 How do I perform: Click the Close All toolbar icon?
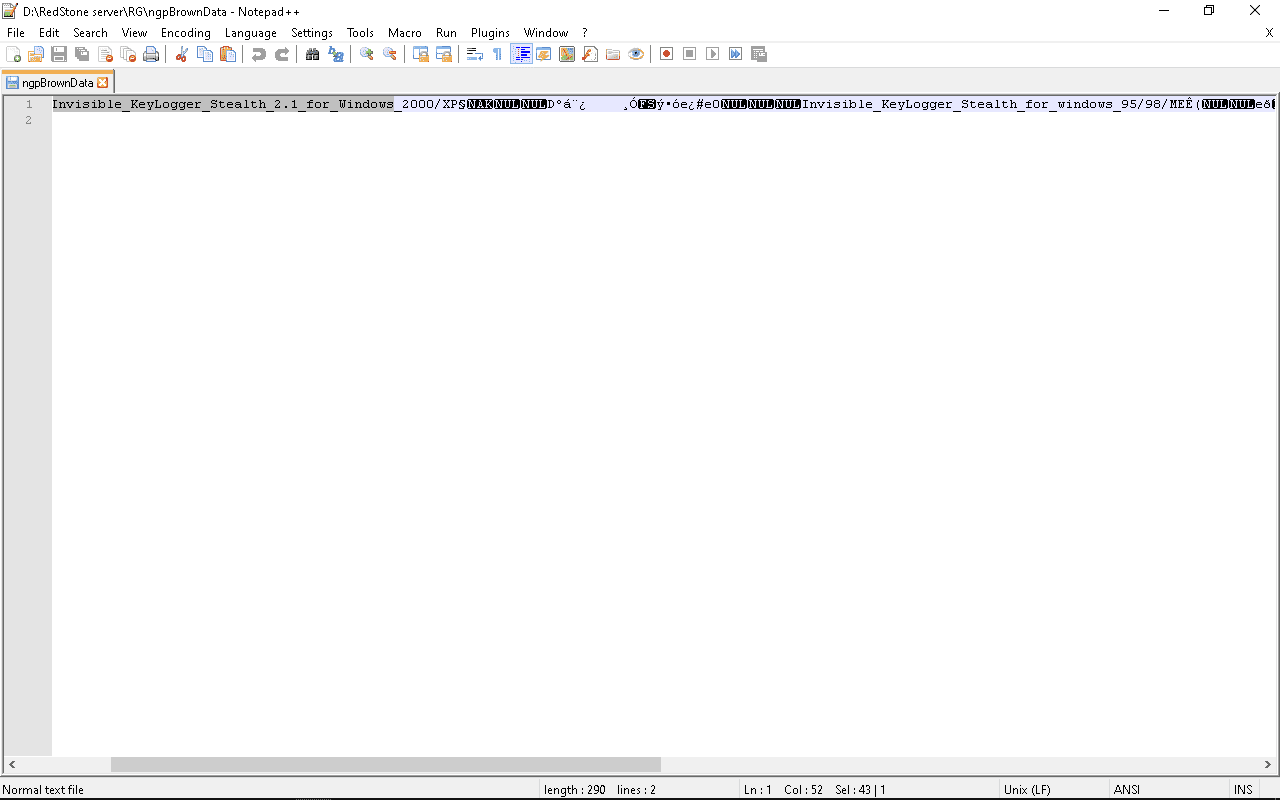point(128,54)
